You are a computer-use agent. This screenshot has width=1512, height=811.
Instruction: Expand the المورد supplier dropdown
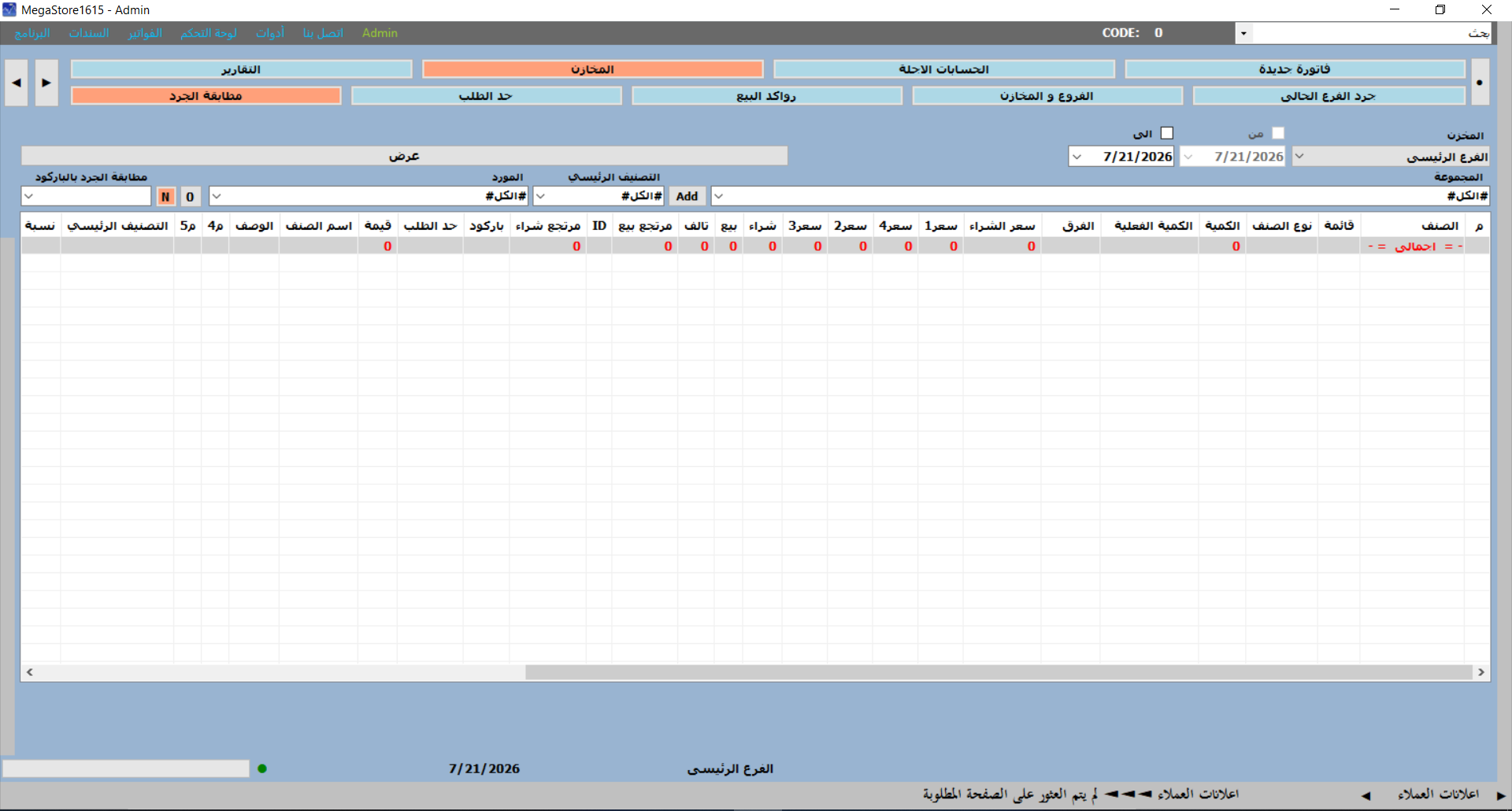point(217,196)
